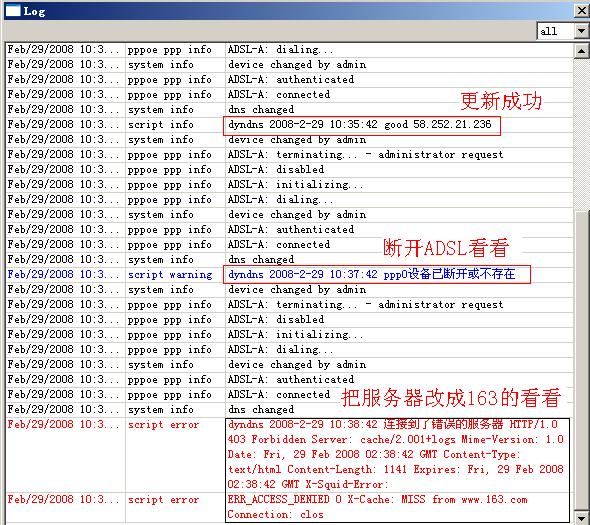Select the first 'terminating... - administrator request' row

(289, 155)
